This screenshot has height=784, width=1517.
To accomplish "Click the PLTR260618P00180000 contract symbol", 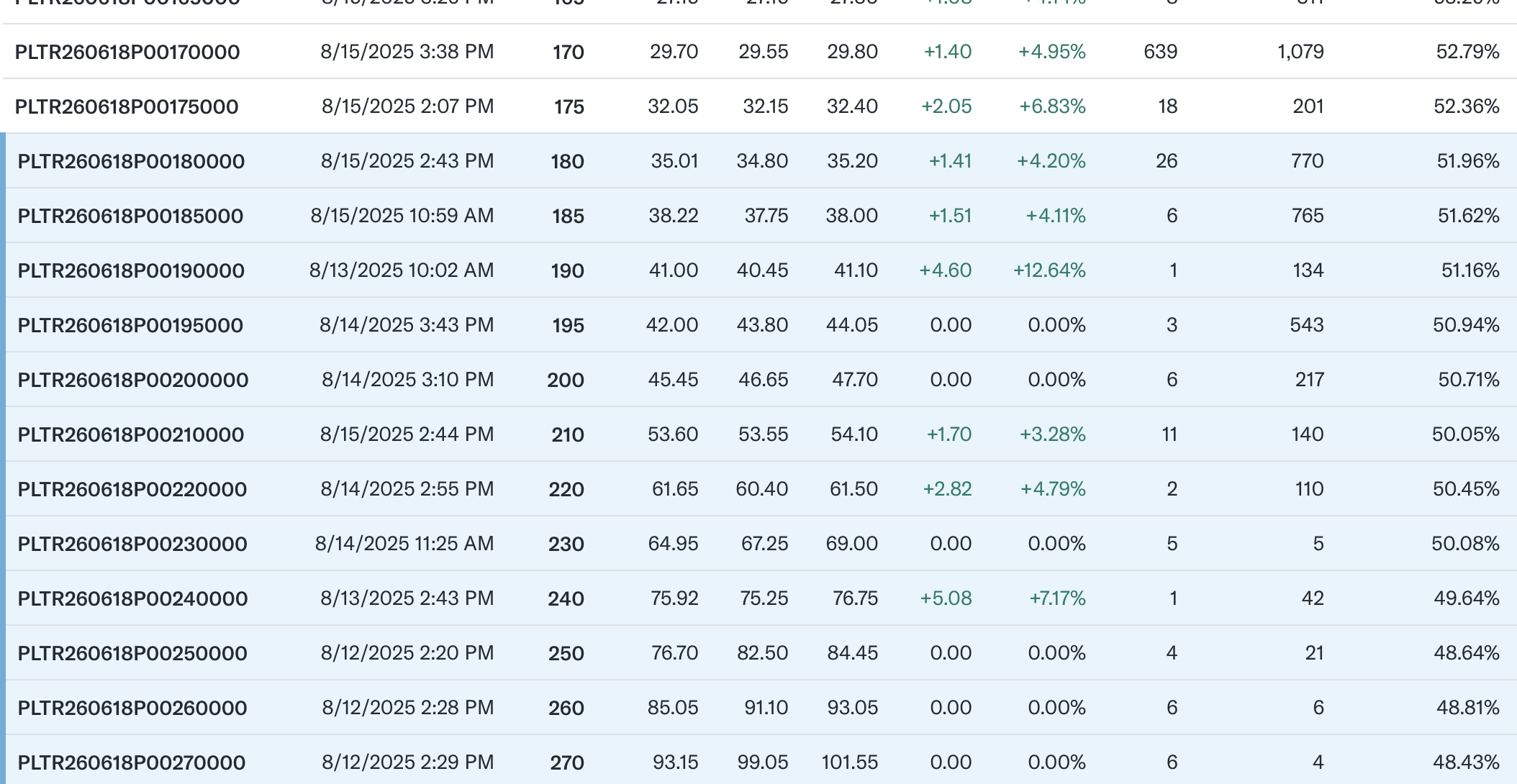I will point(131,161).
